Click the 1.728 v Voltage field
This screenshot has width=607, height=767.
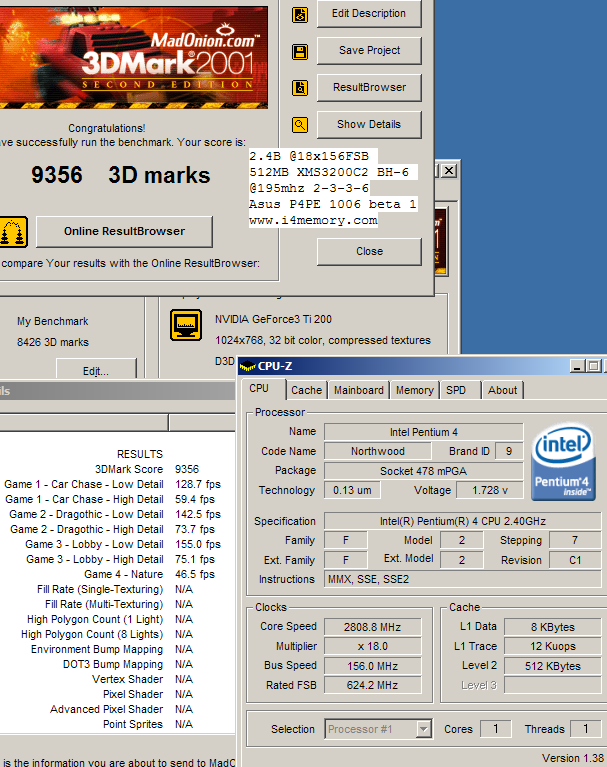point(490,490)
